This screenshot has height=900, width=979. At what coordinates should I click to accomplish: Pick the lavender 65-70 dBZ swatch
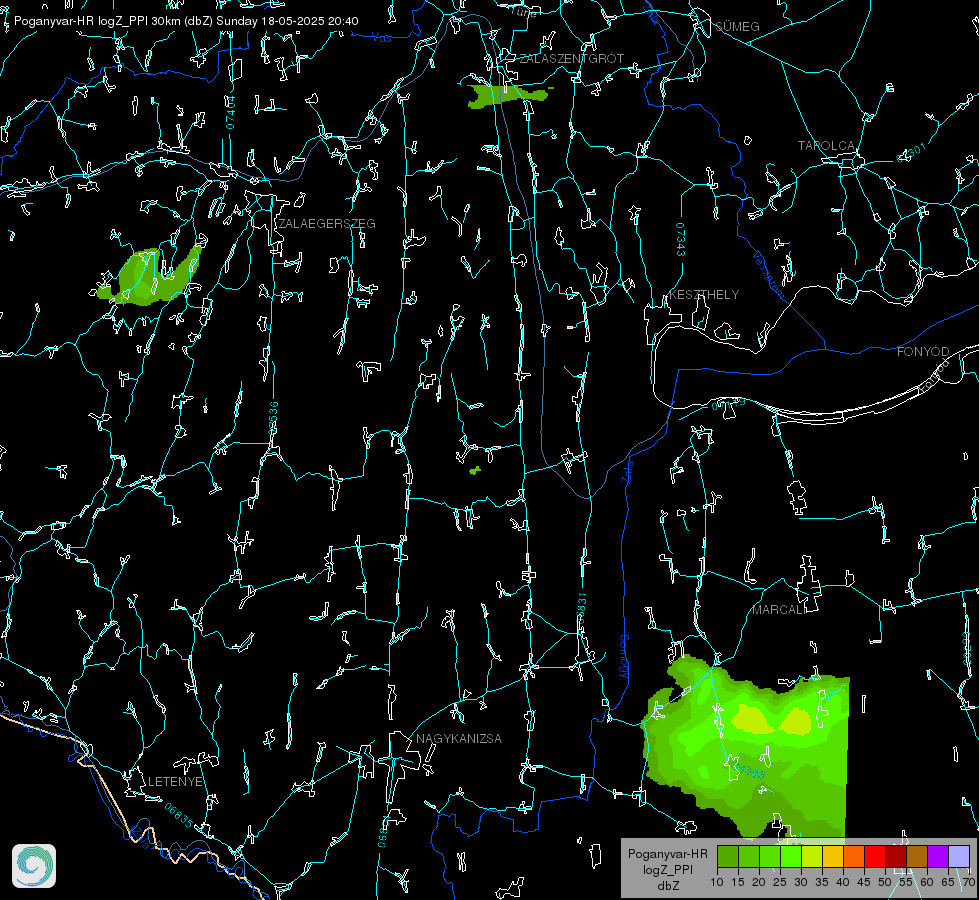(x=959, y=856)
